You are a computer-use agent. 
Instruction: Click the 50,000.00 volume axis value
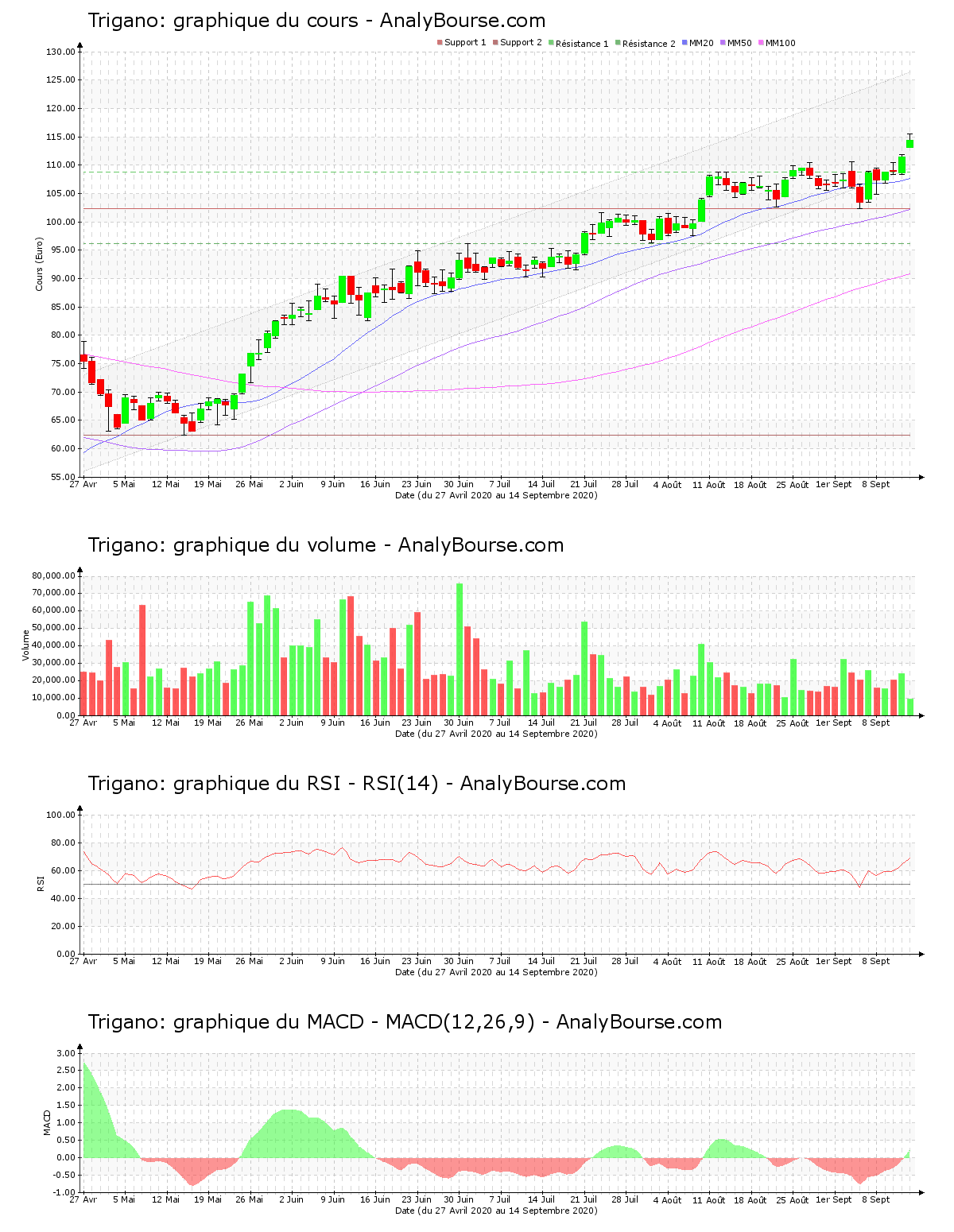53,628
